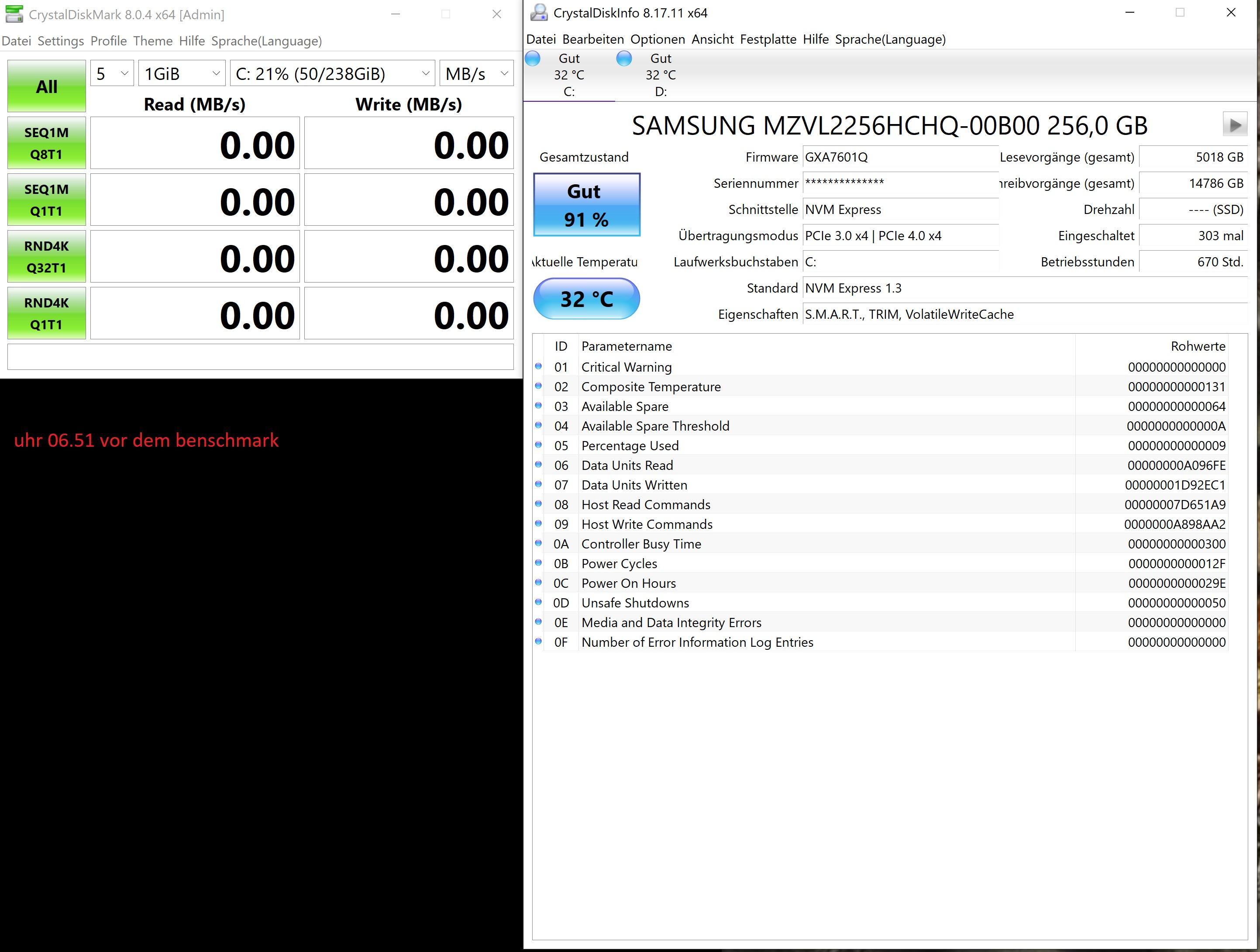Click the Rohwerte column header

(1152, 346)
